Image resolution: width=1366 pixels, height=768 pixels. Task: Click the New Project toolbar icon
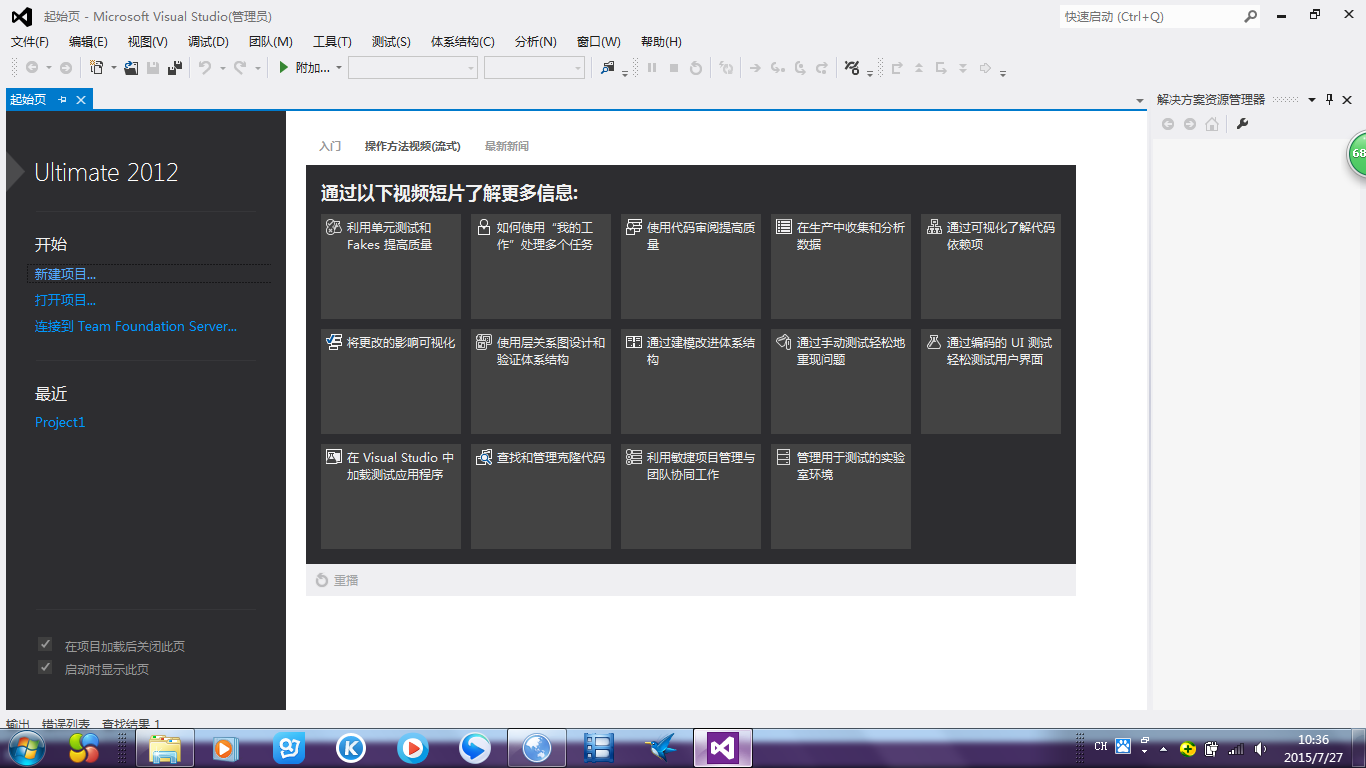[96, 68]
